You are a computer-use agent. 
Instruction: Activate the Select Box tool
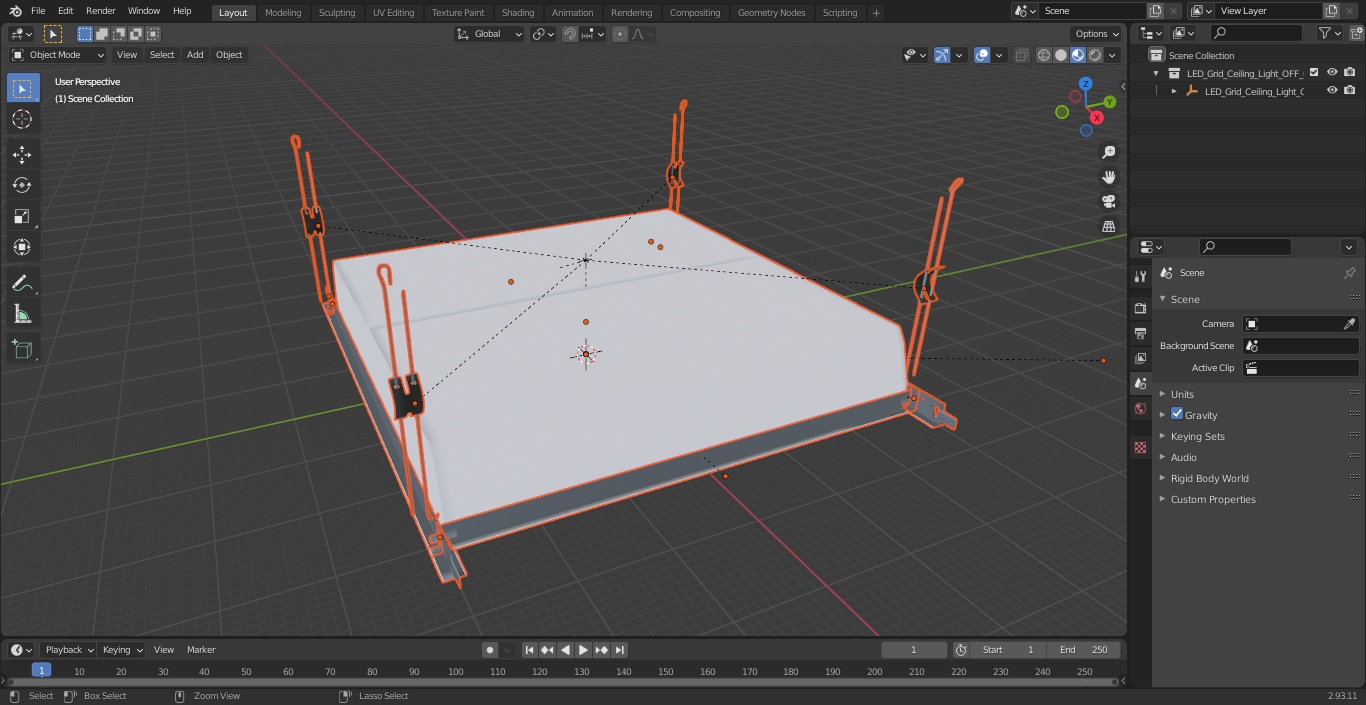[x=22, y=88]
